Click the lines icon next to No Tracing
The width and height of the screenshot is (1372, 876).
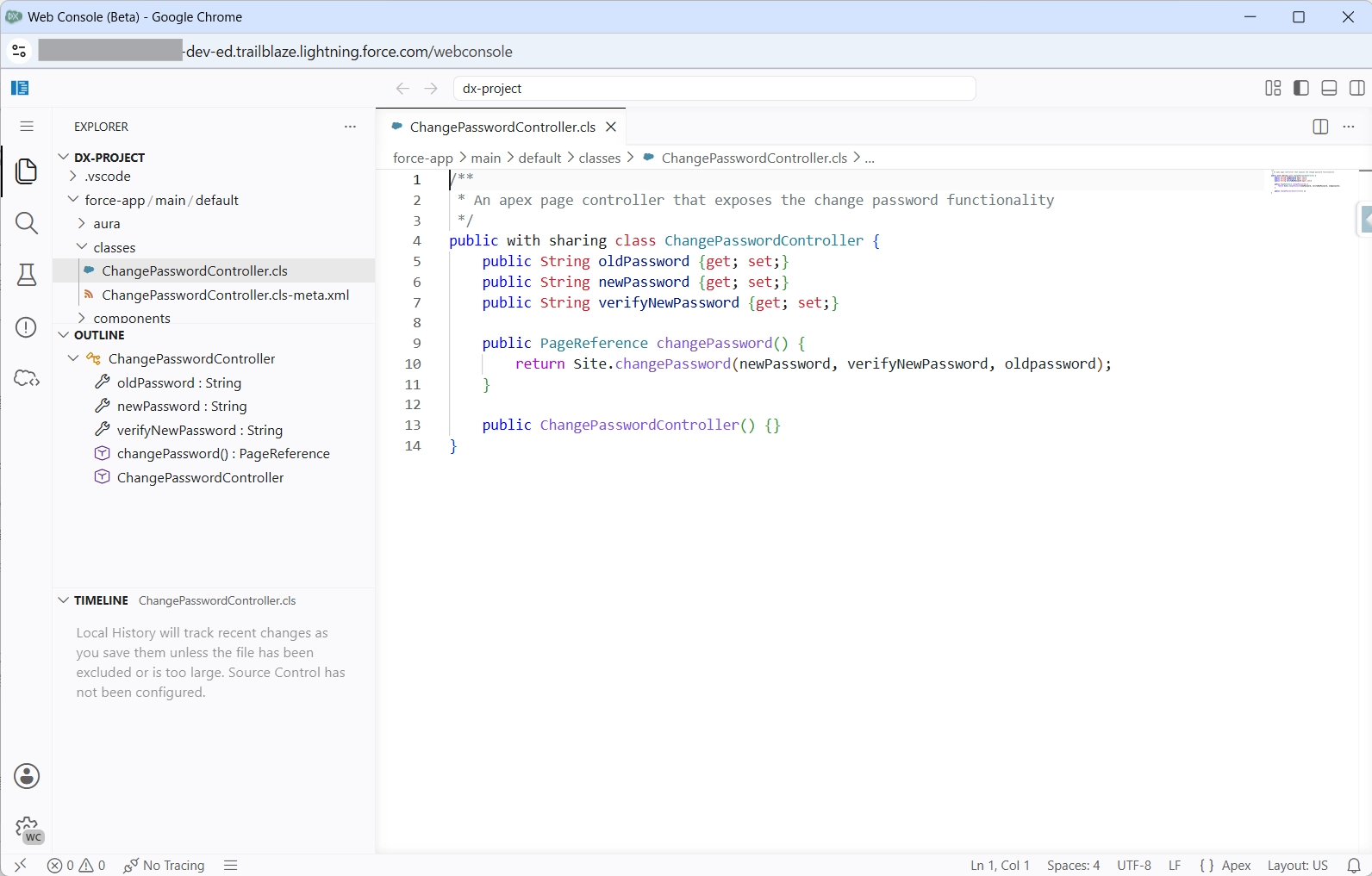click(230, 865)
